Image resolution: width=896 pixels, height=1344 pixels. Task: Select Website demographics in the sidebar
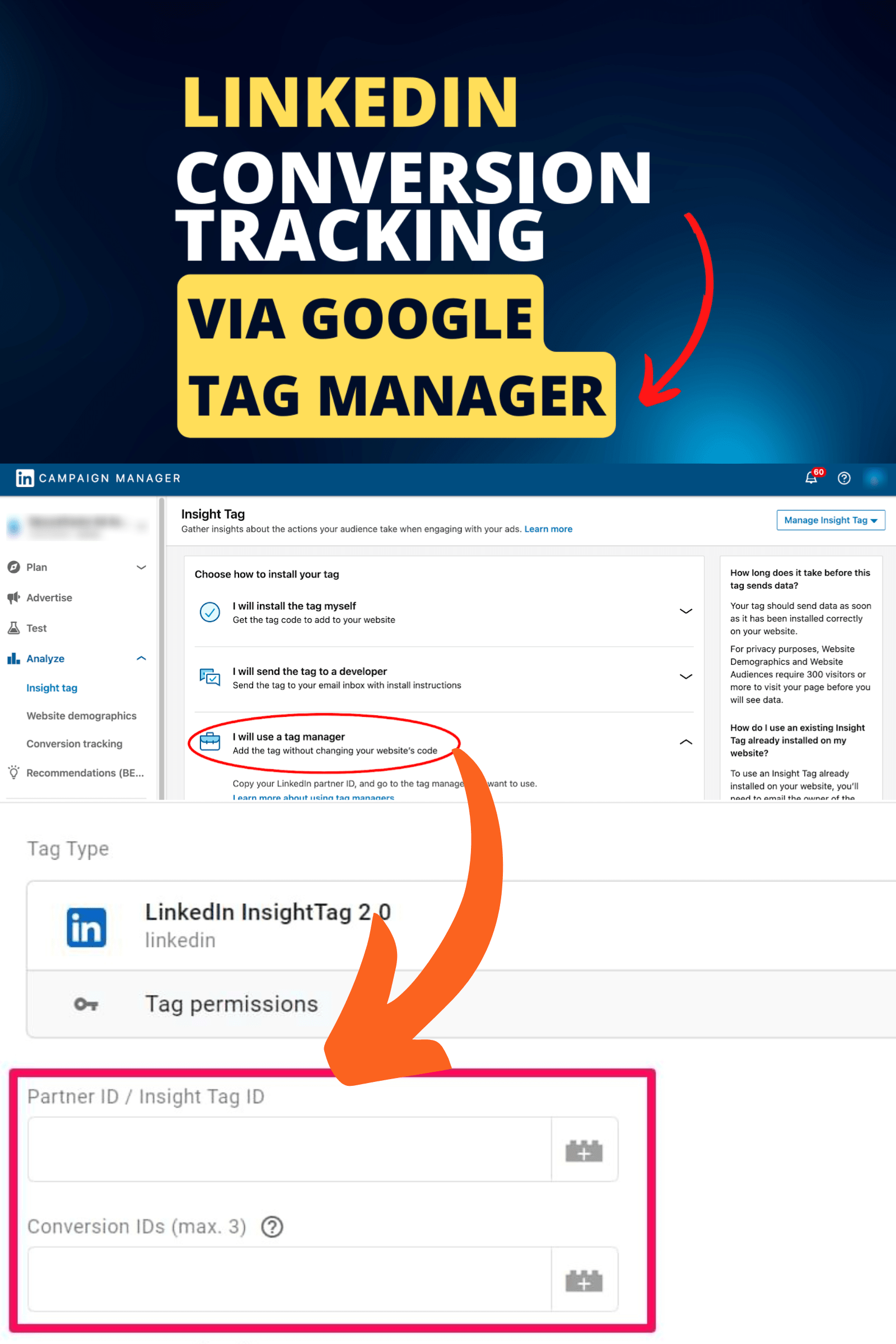coord(81,716)
